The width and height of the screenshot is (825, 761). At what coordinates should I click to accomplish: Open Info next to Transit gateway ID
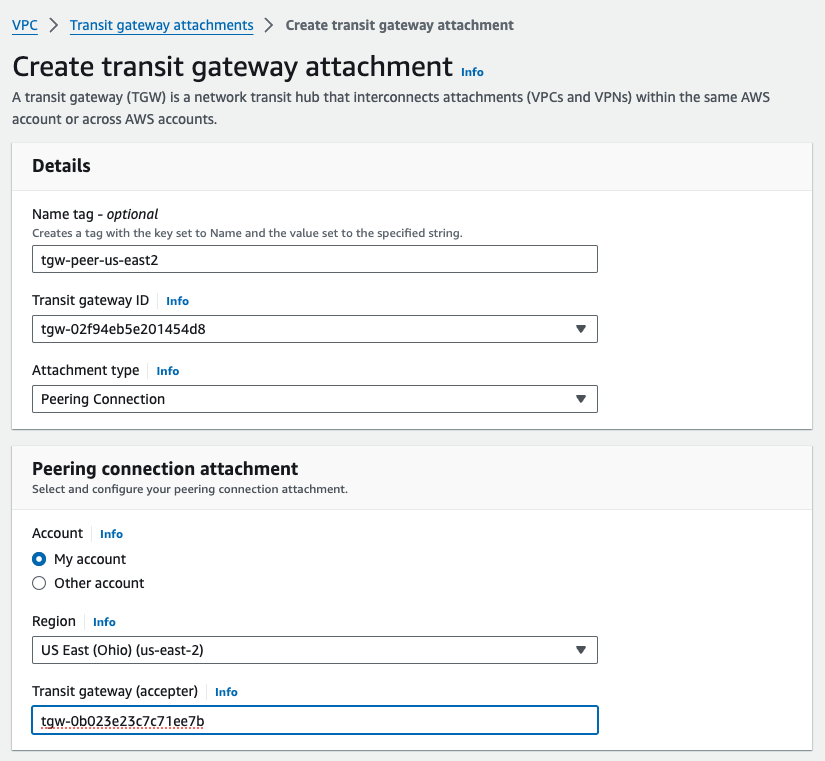[x=177, y=301]
